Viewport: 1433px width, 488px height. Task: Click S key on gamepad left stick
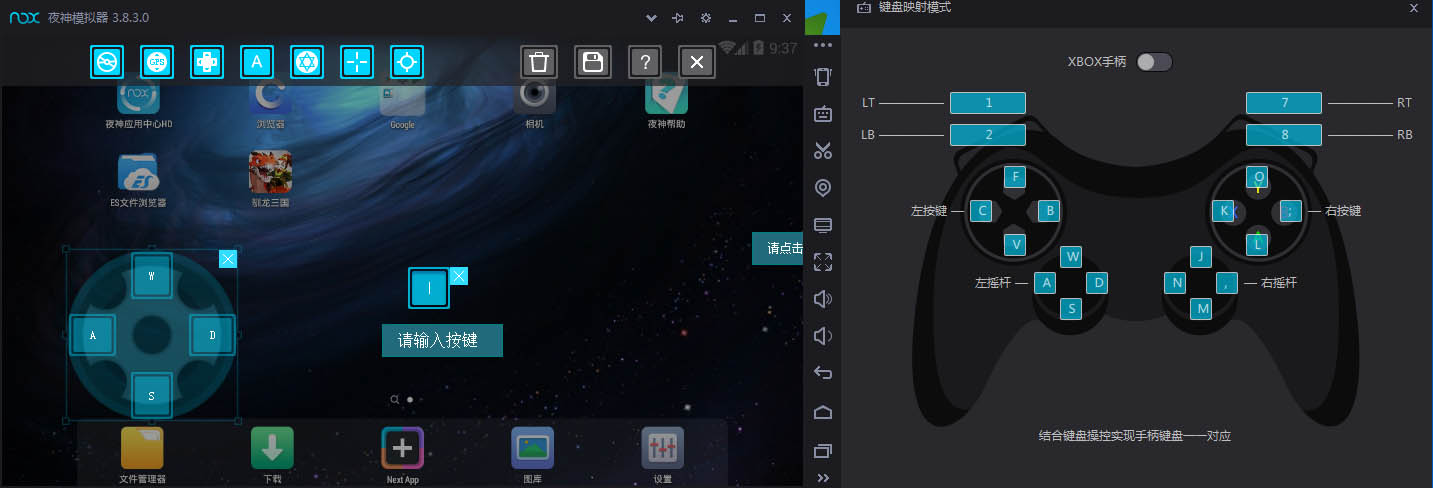1072,309
